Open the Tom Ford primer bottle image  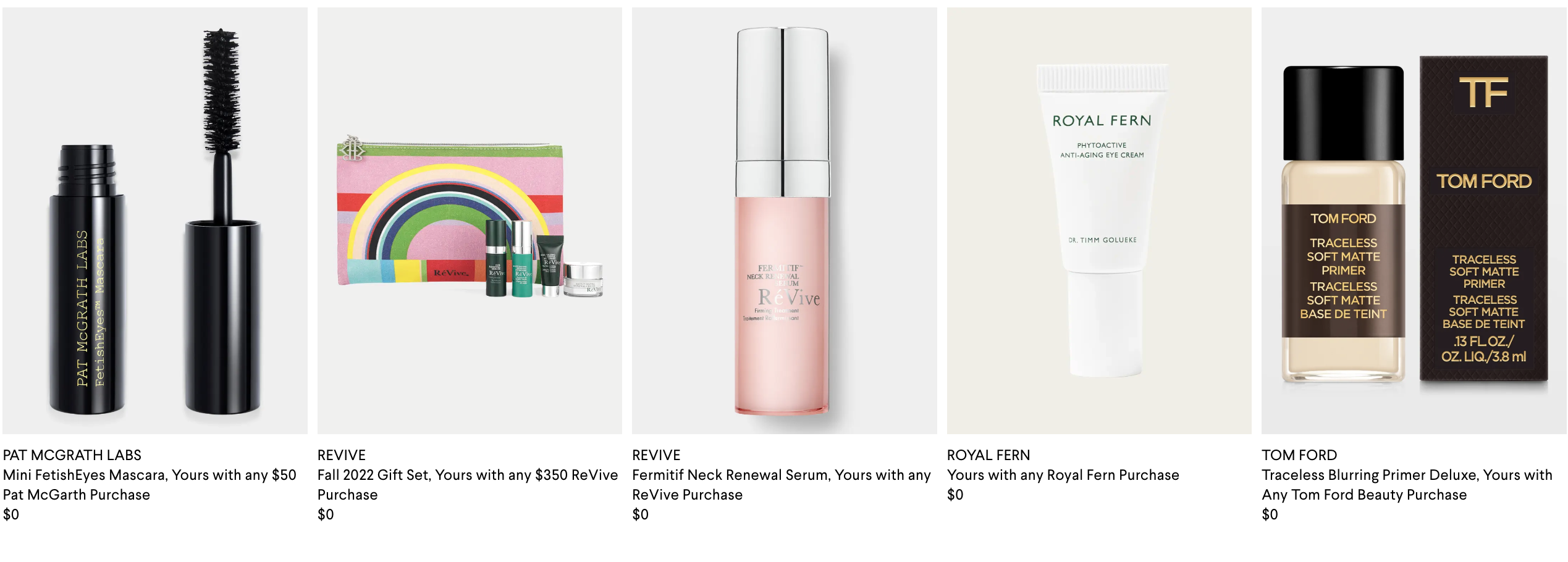1414,220
